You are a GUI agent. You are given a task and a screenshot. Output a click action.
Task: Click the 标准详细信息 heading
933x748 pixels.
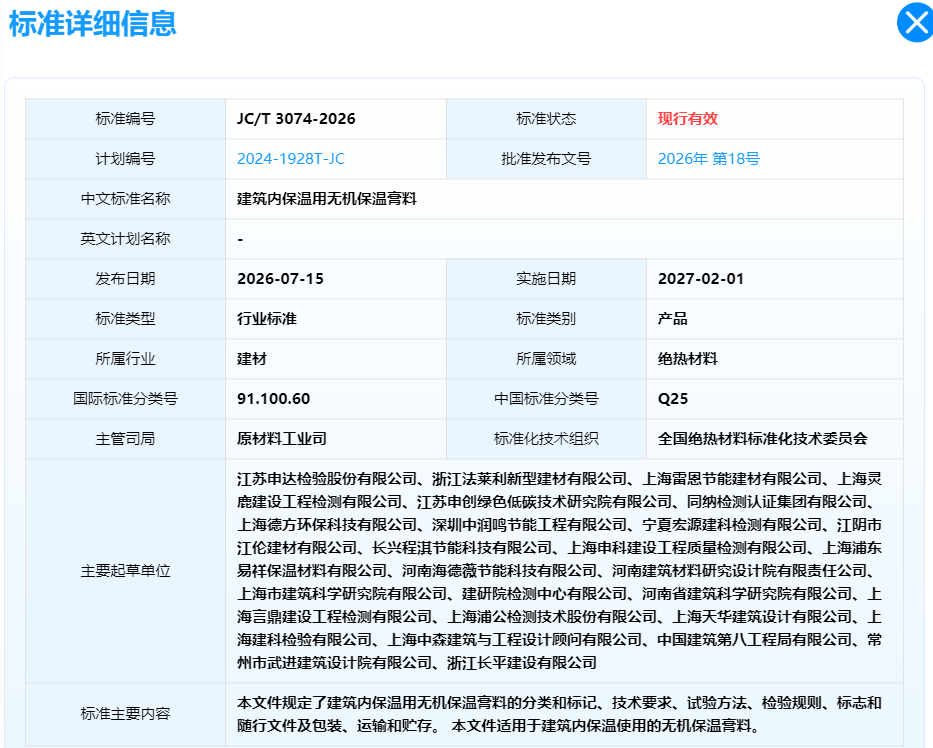(92, 24)
